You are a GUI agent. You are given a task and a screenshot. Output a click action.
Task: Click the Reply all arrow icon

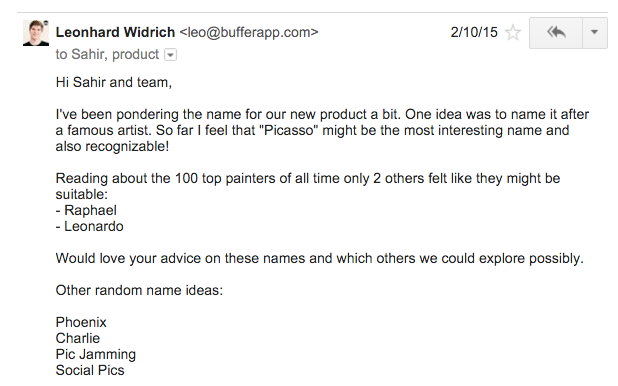pos(556,33)
